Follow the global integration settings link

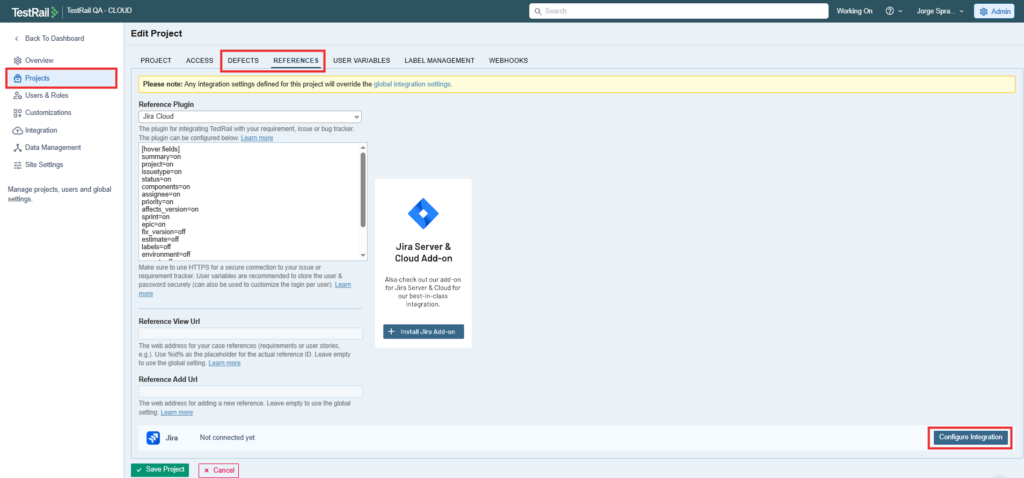click(x=412, y=84)
